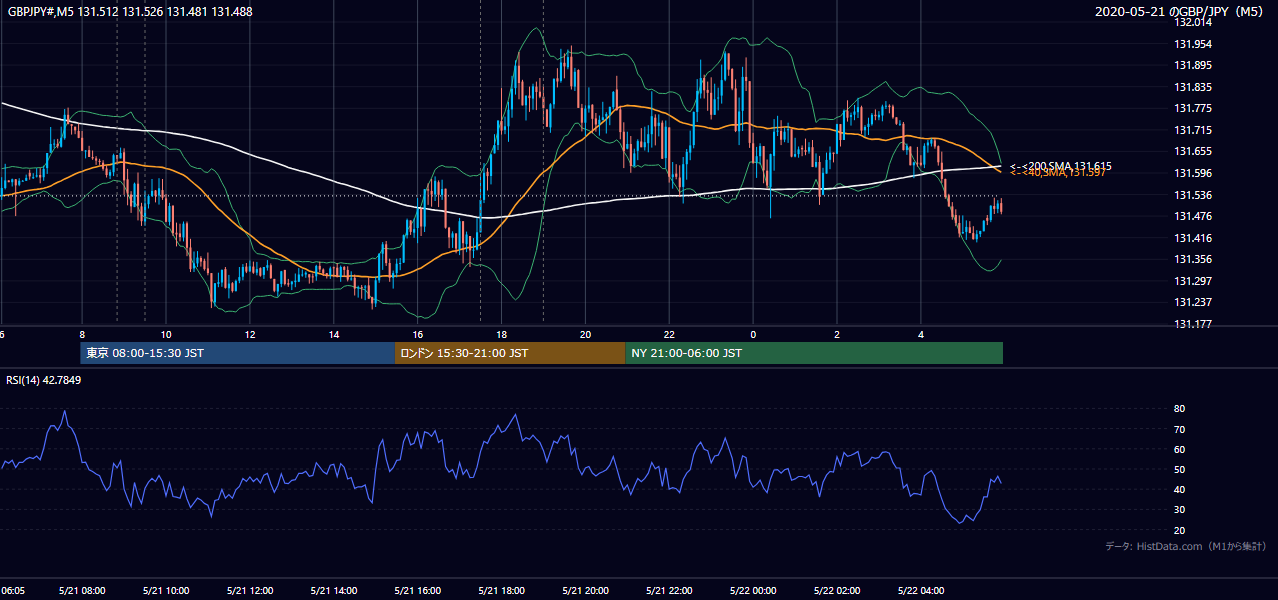
Task: Click RSI scale label 80
Action: [1179, 409]
